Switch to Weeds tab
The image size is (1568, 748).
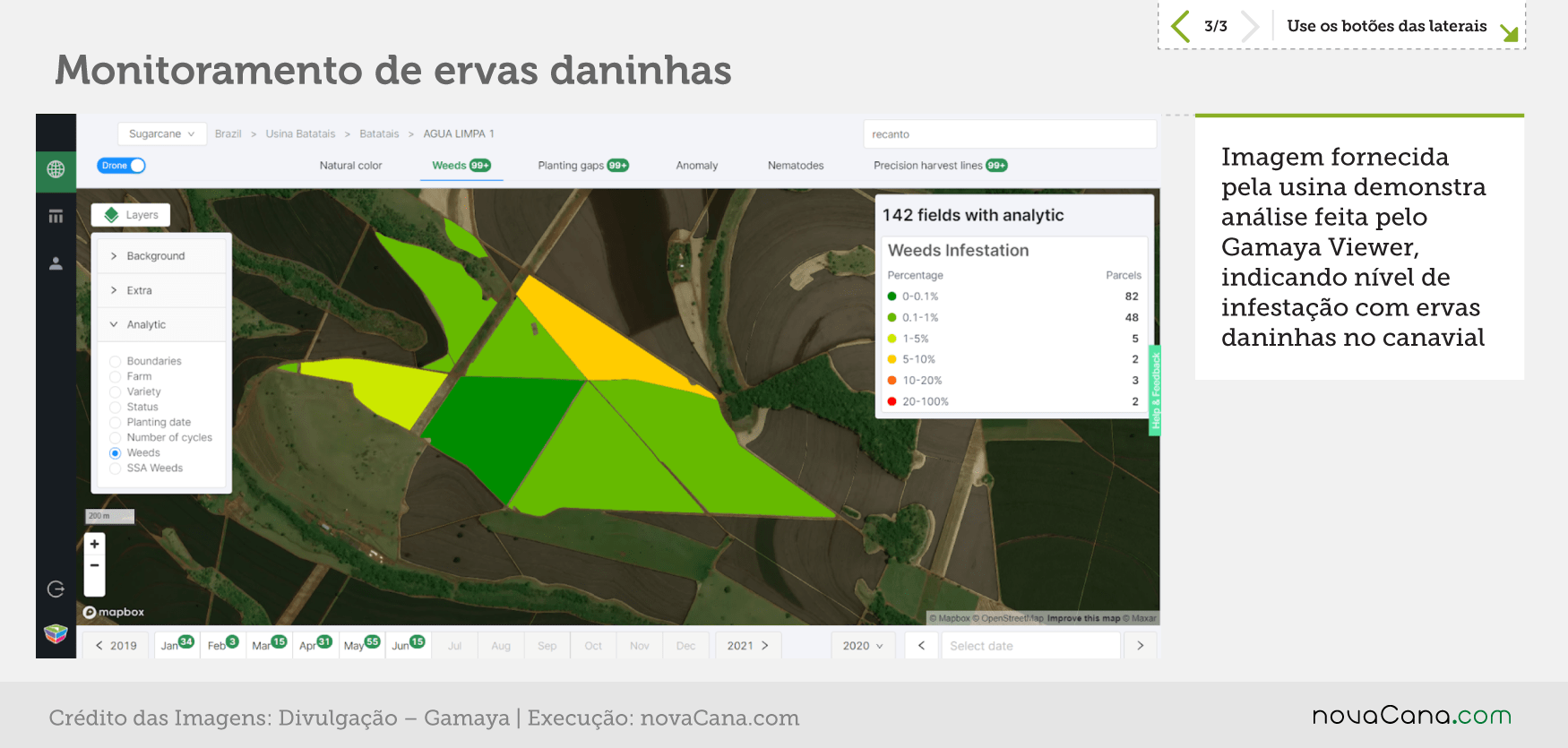[461, 166]
